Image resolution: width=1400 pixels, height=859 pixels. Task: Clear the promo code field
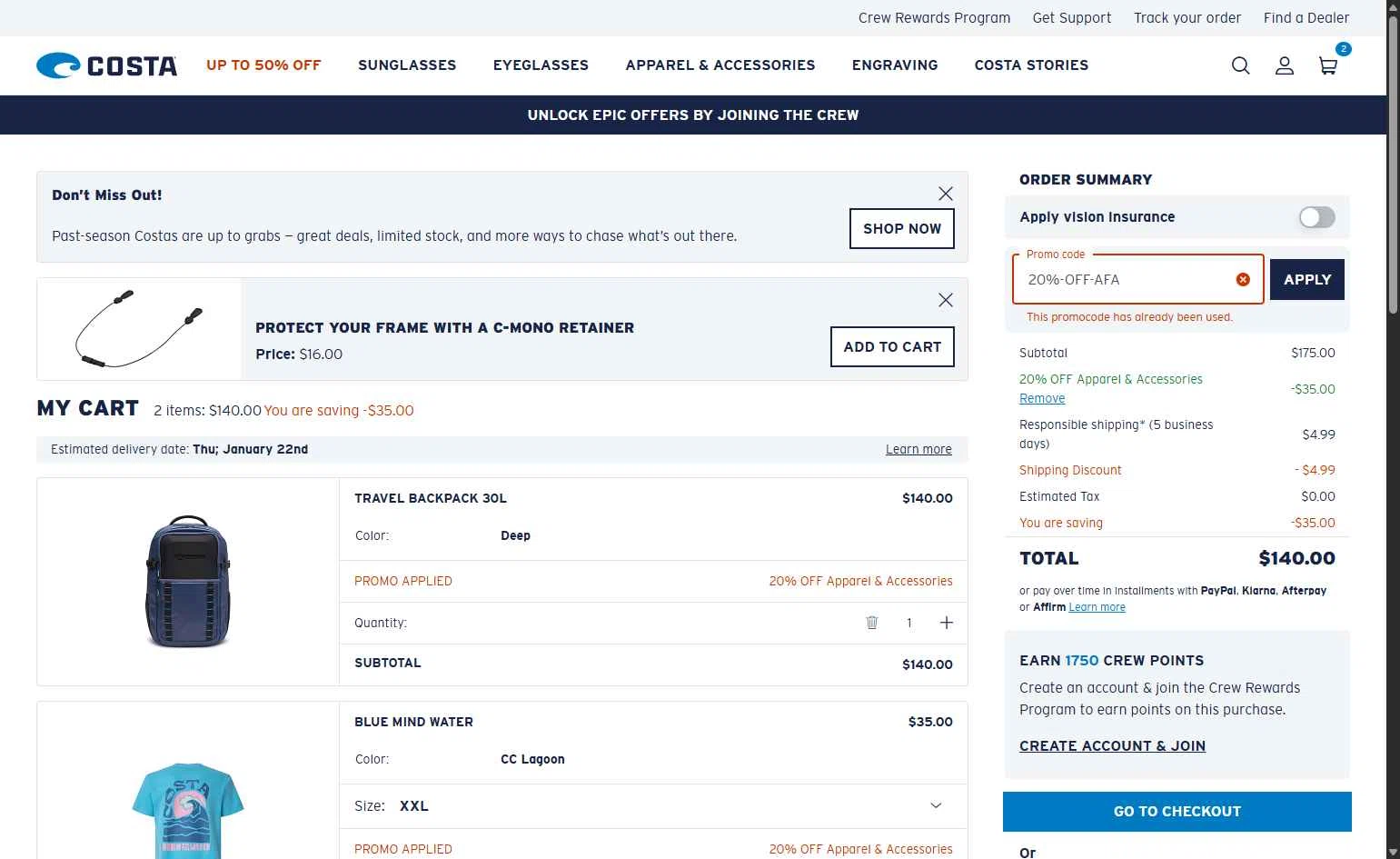(1243, 279)
